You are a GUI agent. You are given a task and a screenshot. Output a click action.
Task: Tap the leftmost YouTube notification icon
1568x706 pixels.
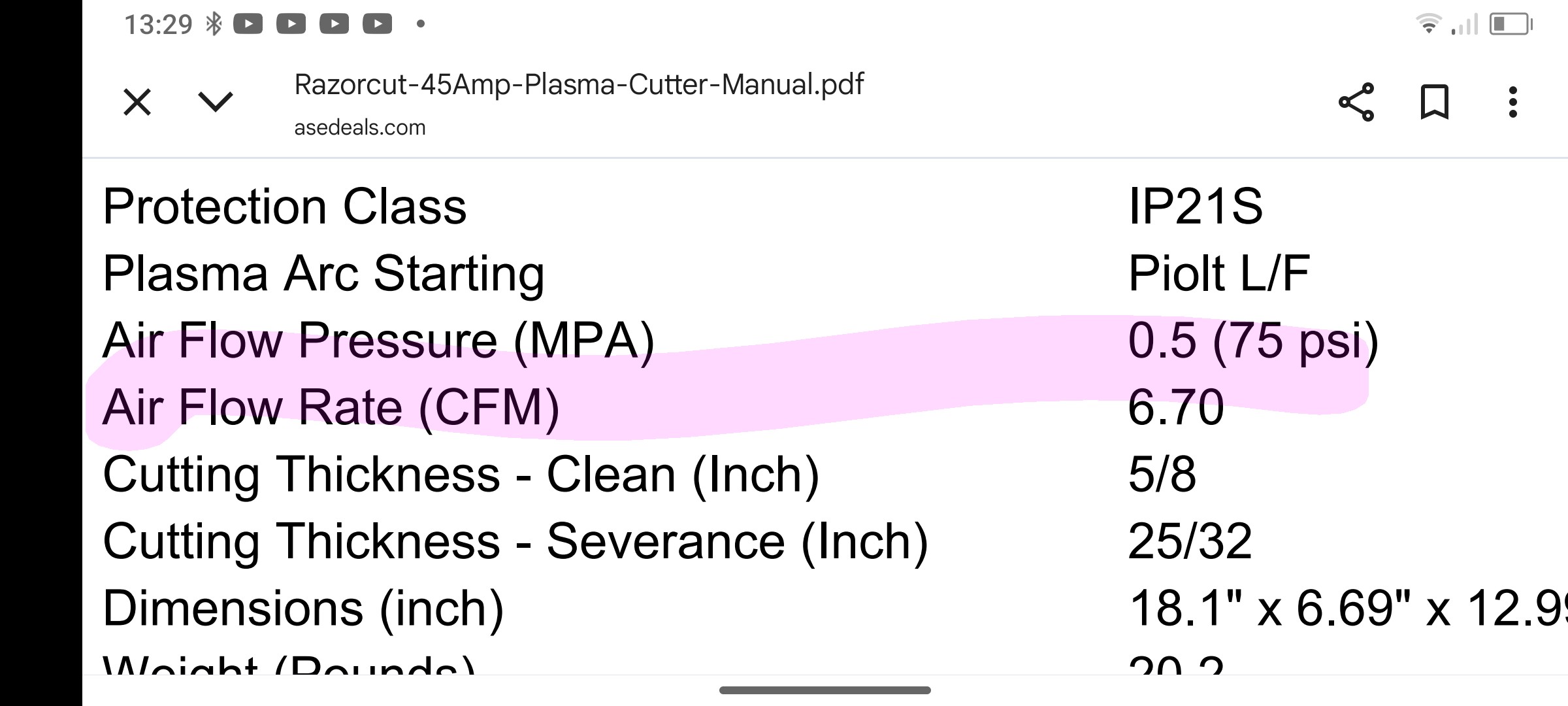point(248,24)
